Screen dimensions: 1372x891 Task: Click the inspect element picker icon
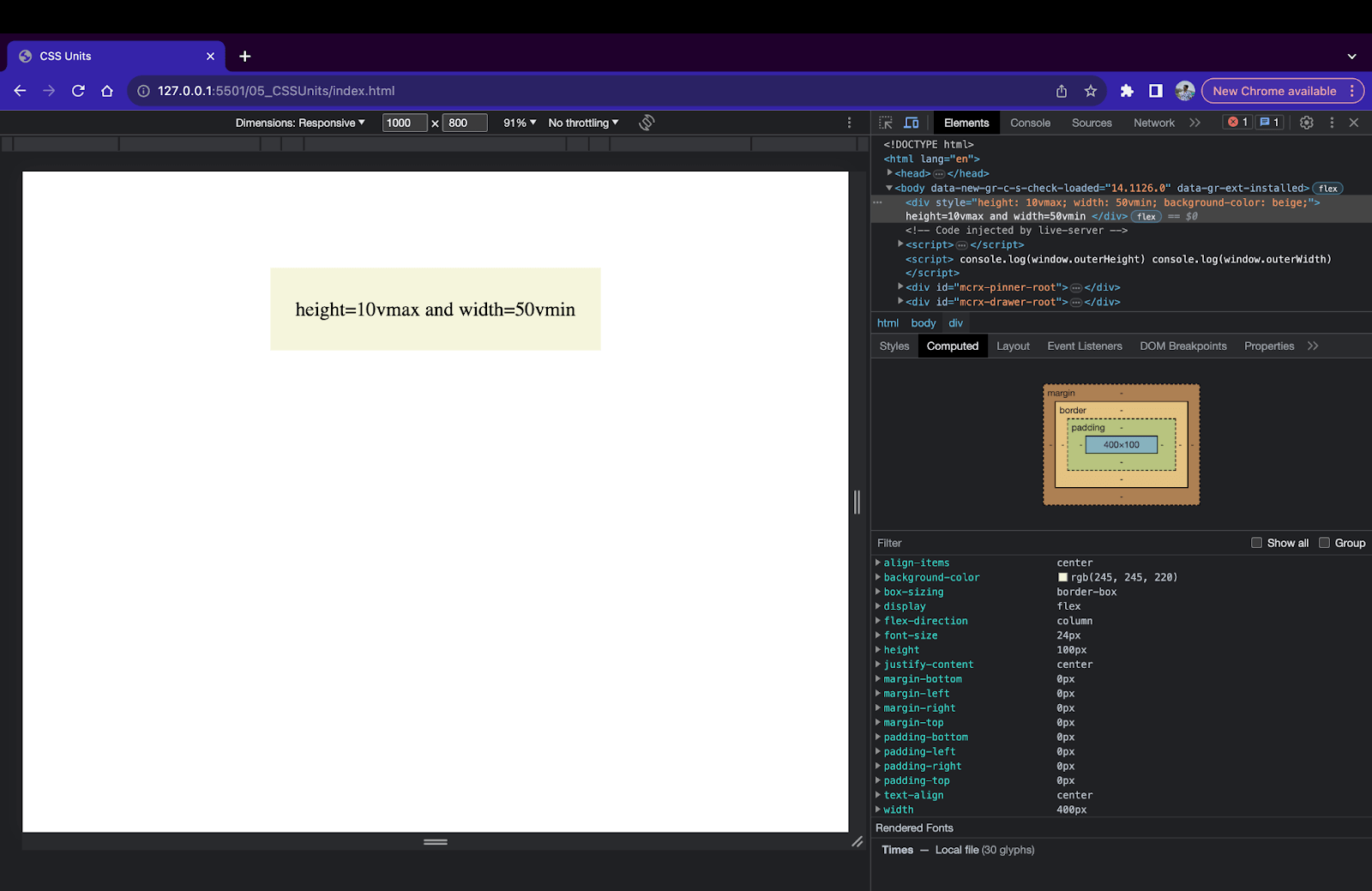pyautogui.click(x=886, y=123)
